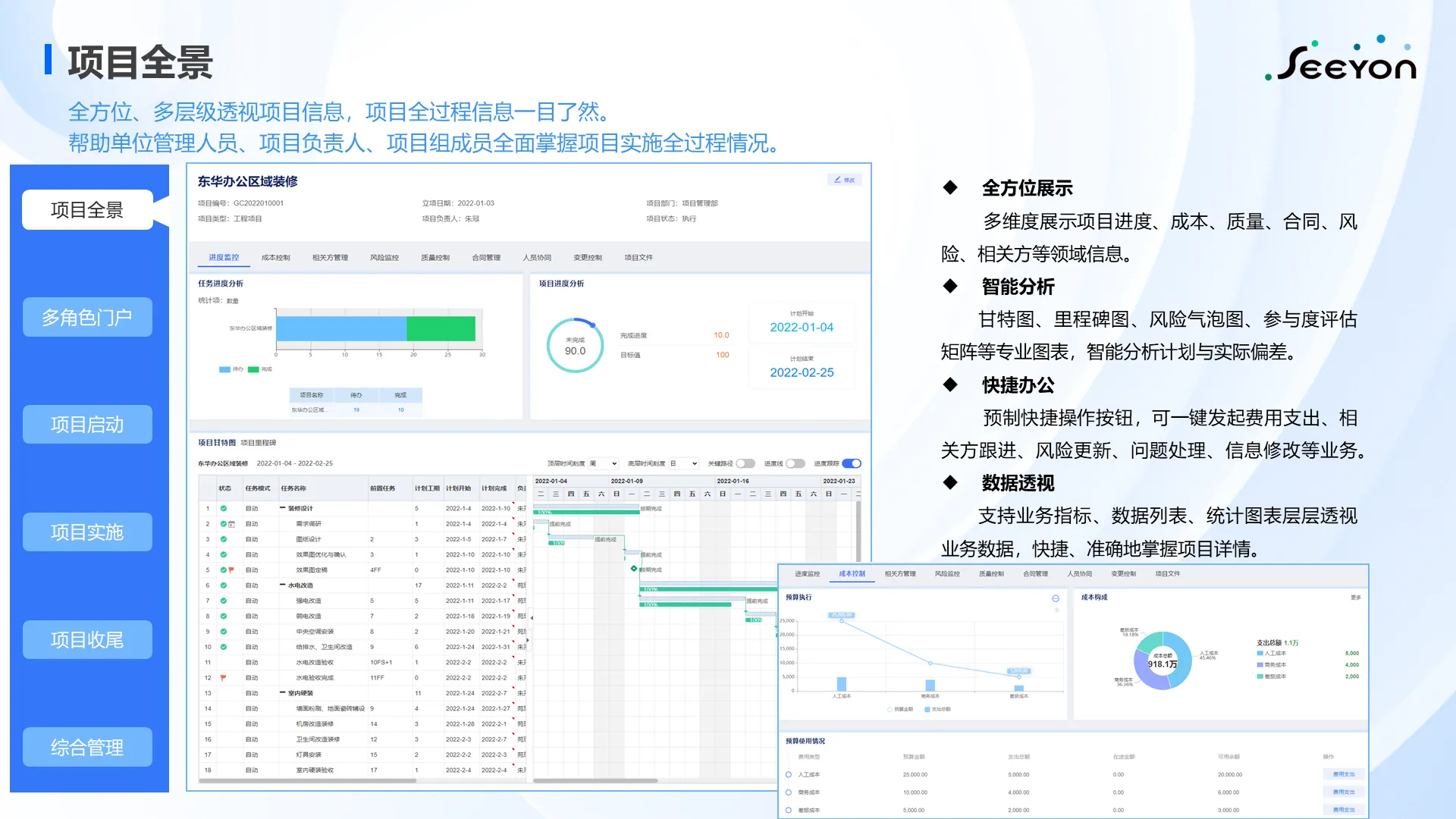Click the Gantt chart vertical scrollbar
The image size is (1456, 819).
point(858,531)
